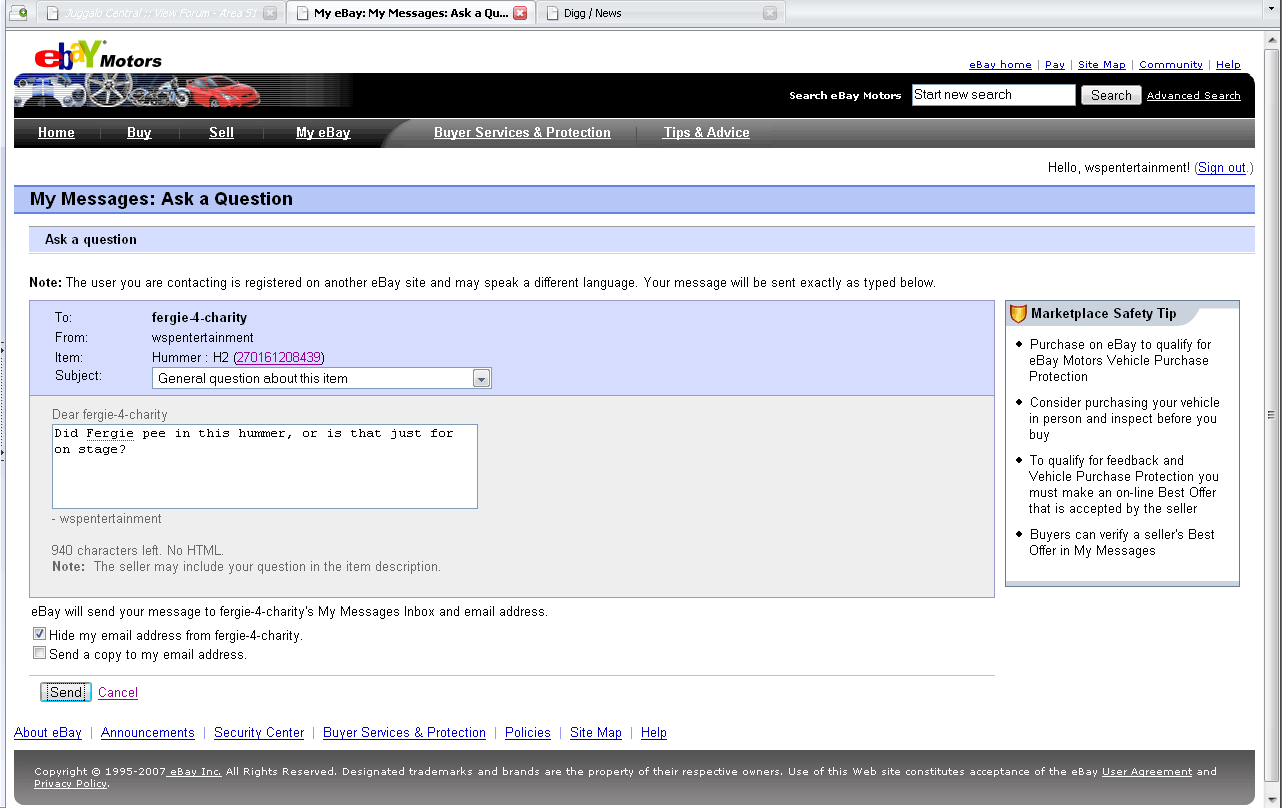
Task: Close the My eBay Messages tab
Action: [x=520, y=13]
